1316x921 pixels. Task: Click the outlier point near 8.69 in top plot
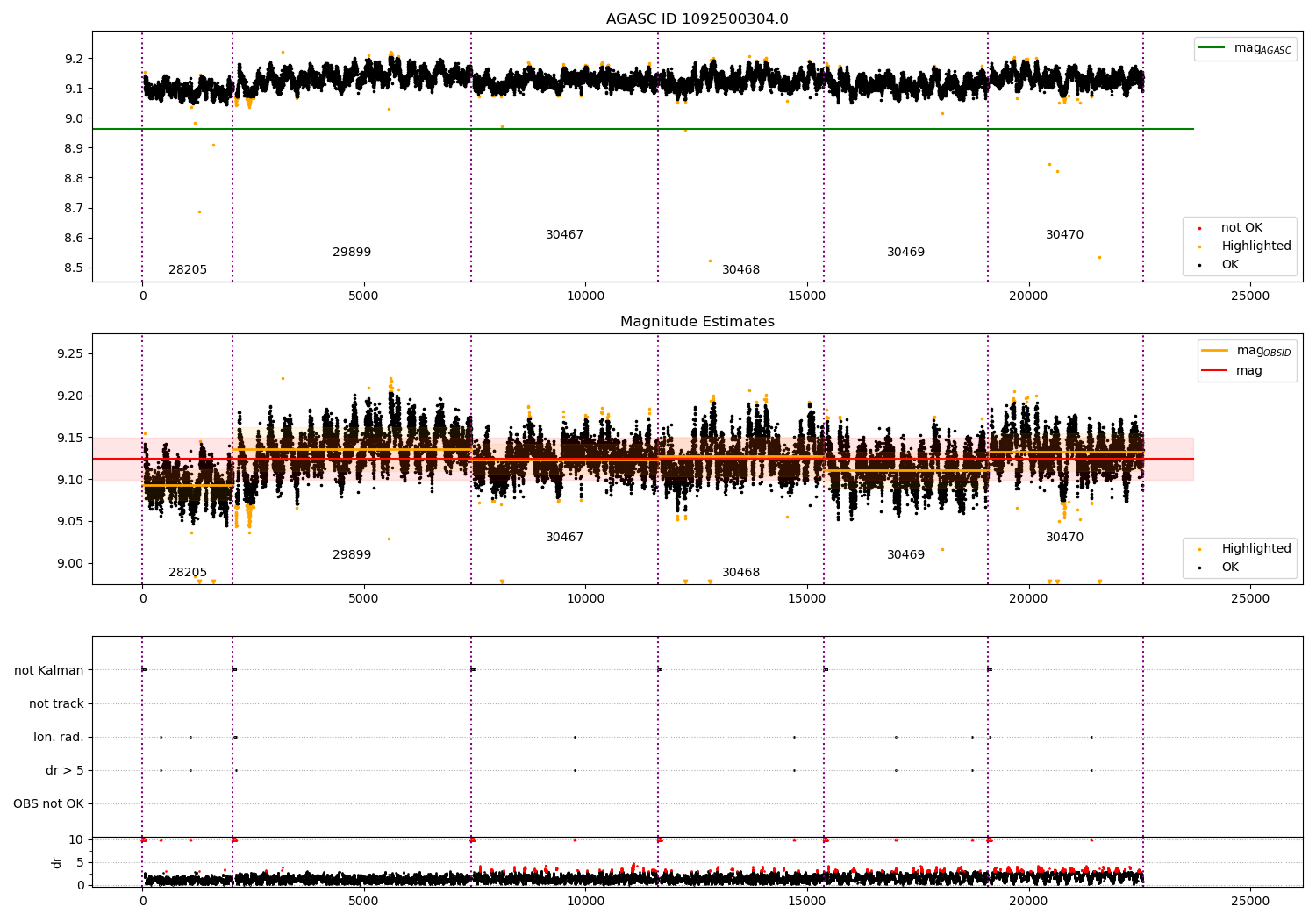(199, 211)
